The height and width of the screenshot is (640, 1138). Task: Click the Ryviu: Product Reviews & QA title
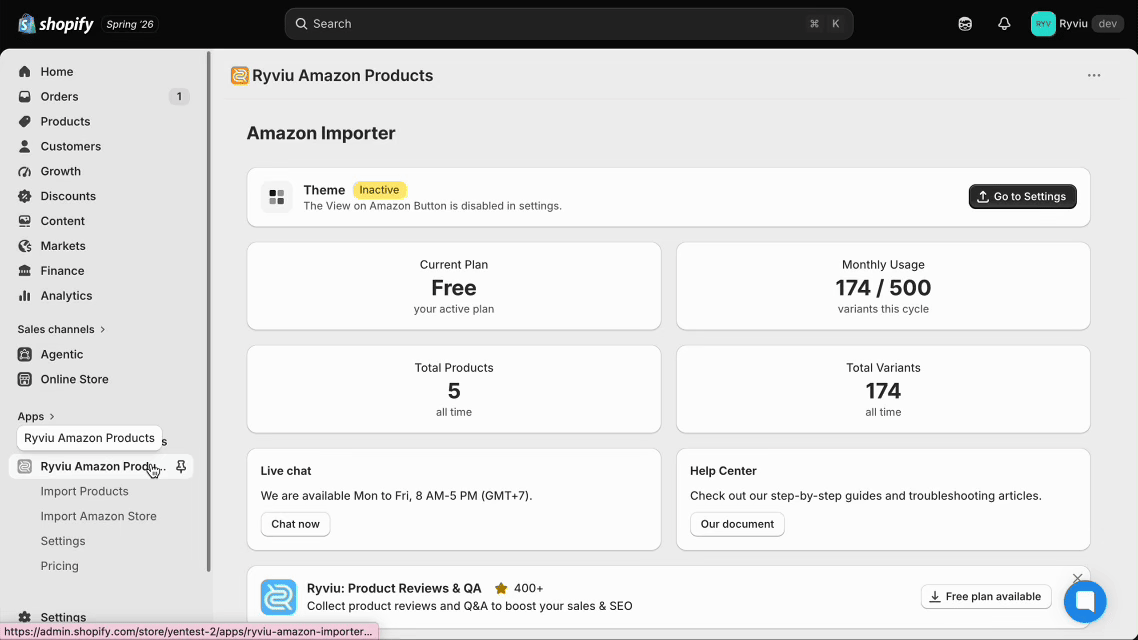click(394, 588)
